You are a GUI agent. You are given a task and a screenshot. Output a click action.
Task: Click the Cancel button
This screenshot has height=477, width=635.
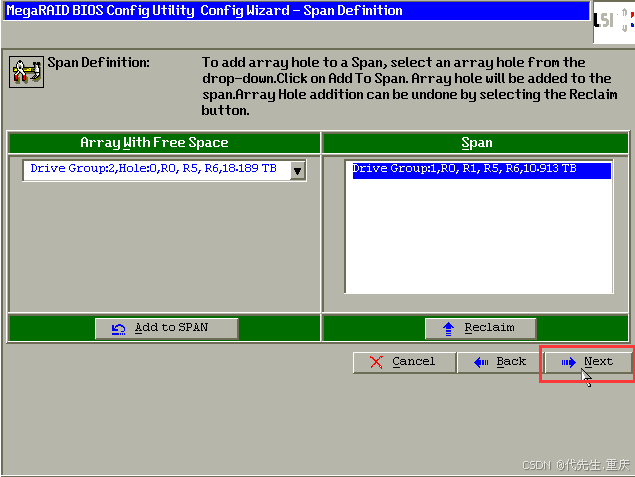coord(404,362)
